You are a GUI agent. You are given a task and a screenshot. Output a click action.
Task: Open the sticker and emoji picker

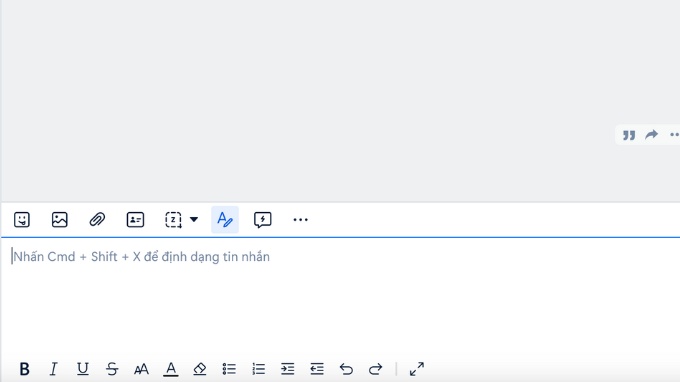tap(22, 219)
